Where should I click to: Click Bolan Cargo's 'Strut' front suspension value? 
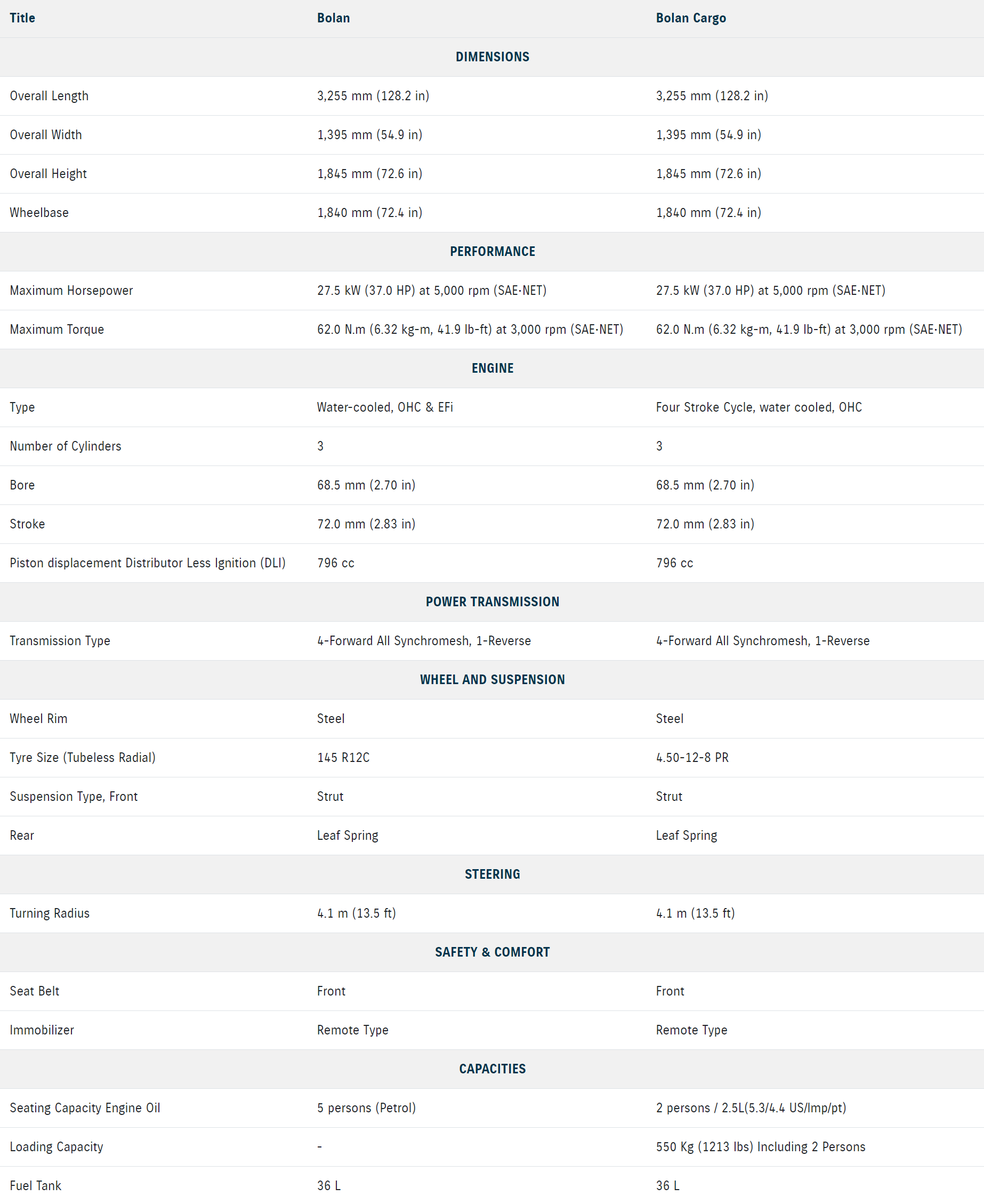click(669, 797)
